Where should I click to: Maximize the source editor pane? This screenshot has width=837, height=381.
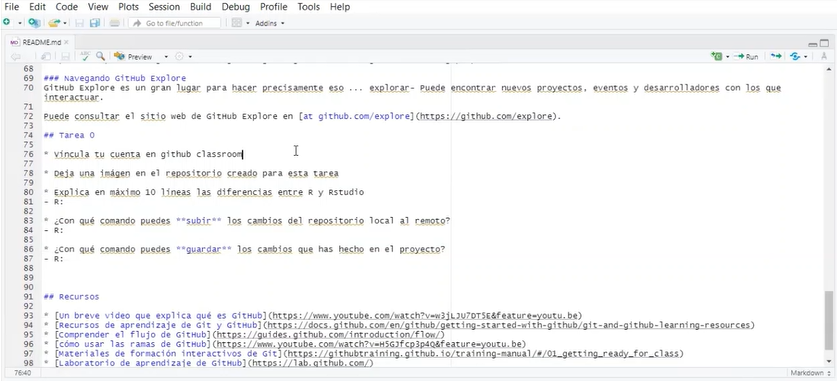tap(823, 44)
